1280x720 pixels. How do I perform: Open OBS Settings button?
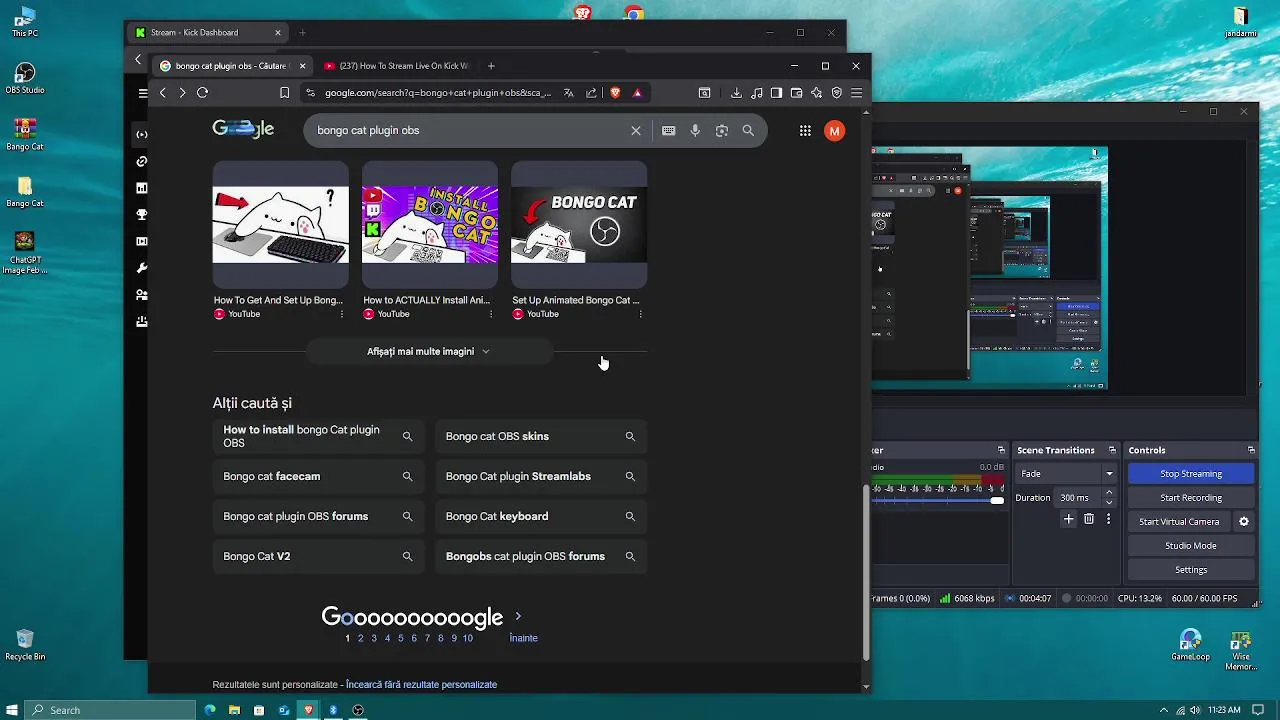click(1191, 569)
